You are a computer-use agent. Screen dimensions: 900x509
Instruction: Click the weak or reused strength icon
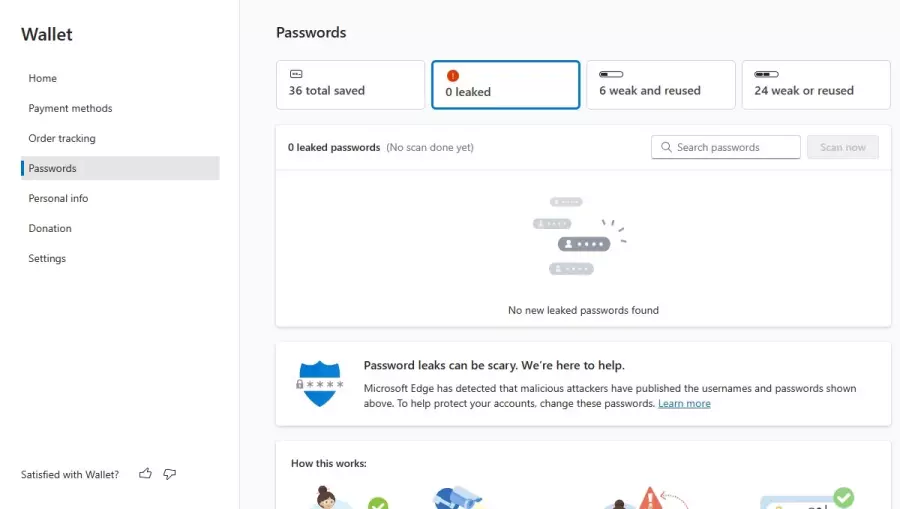[x=766, y=74]
